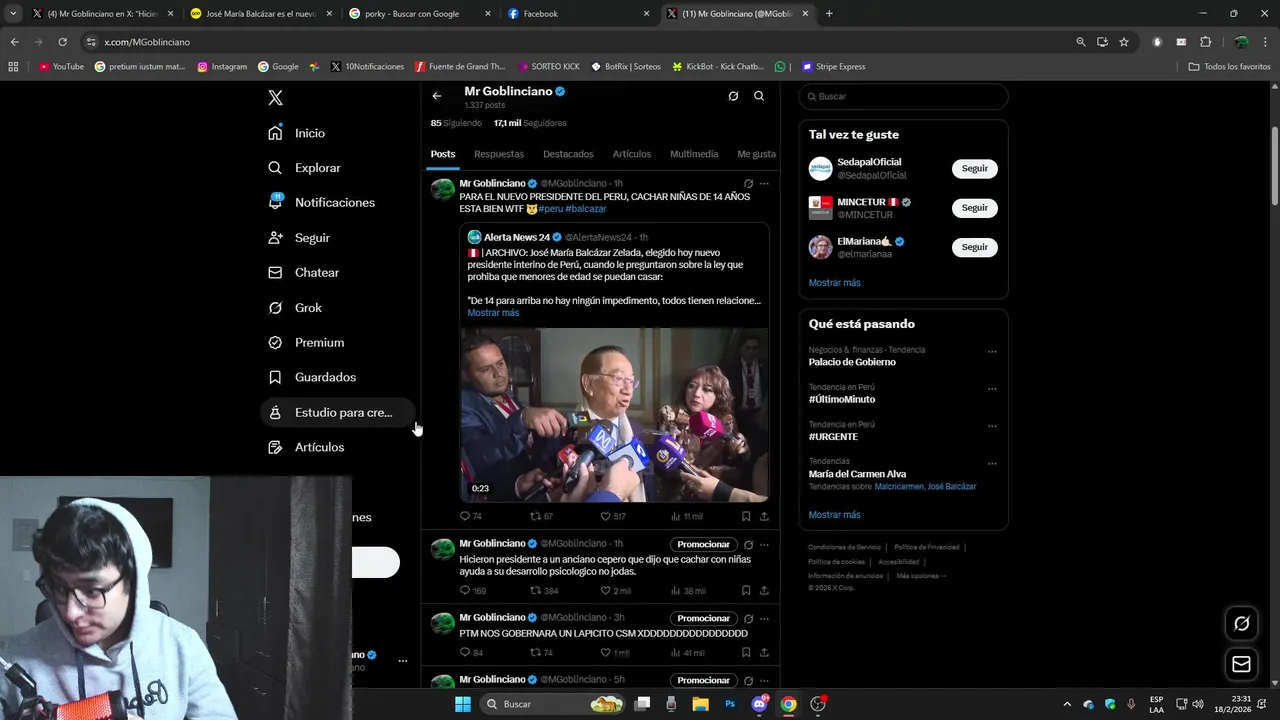Open Explorar in the sidebar
Viewport: 1280px width, 720px height.
point(304,168)
